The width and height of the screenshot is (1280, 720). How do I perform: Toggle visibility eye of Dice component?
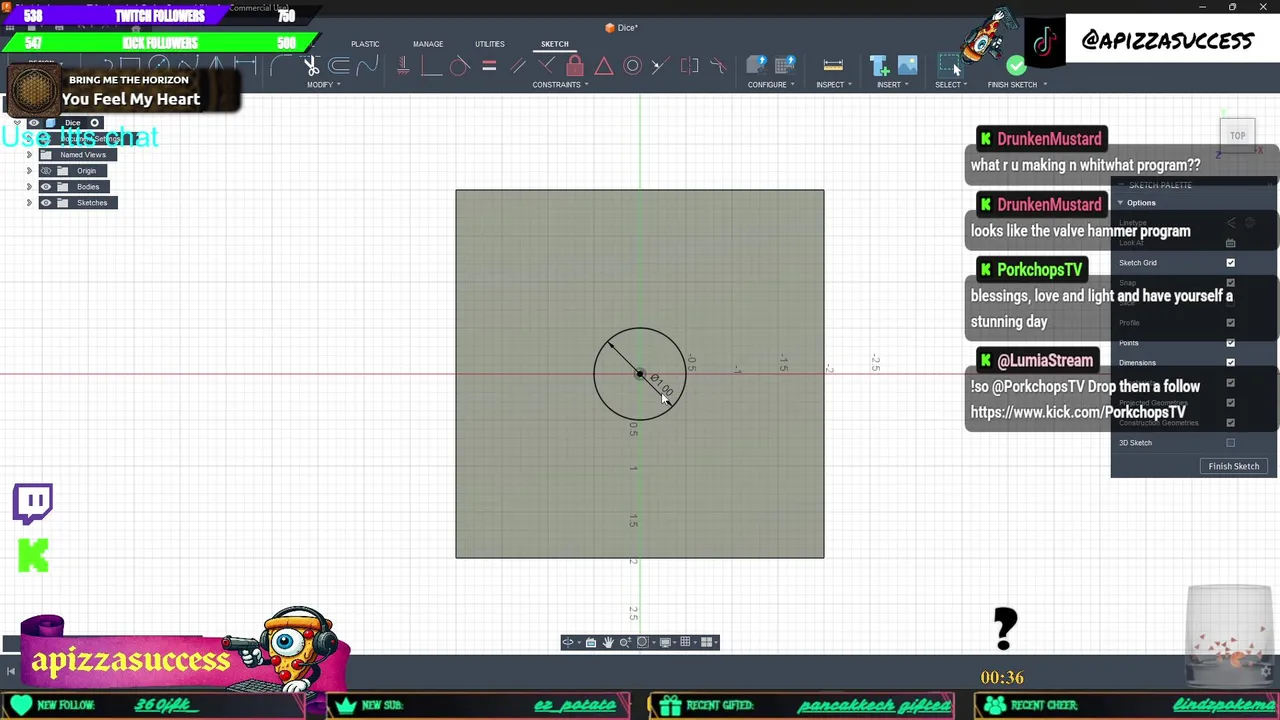point(34,123)
